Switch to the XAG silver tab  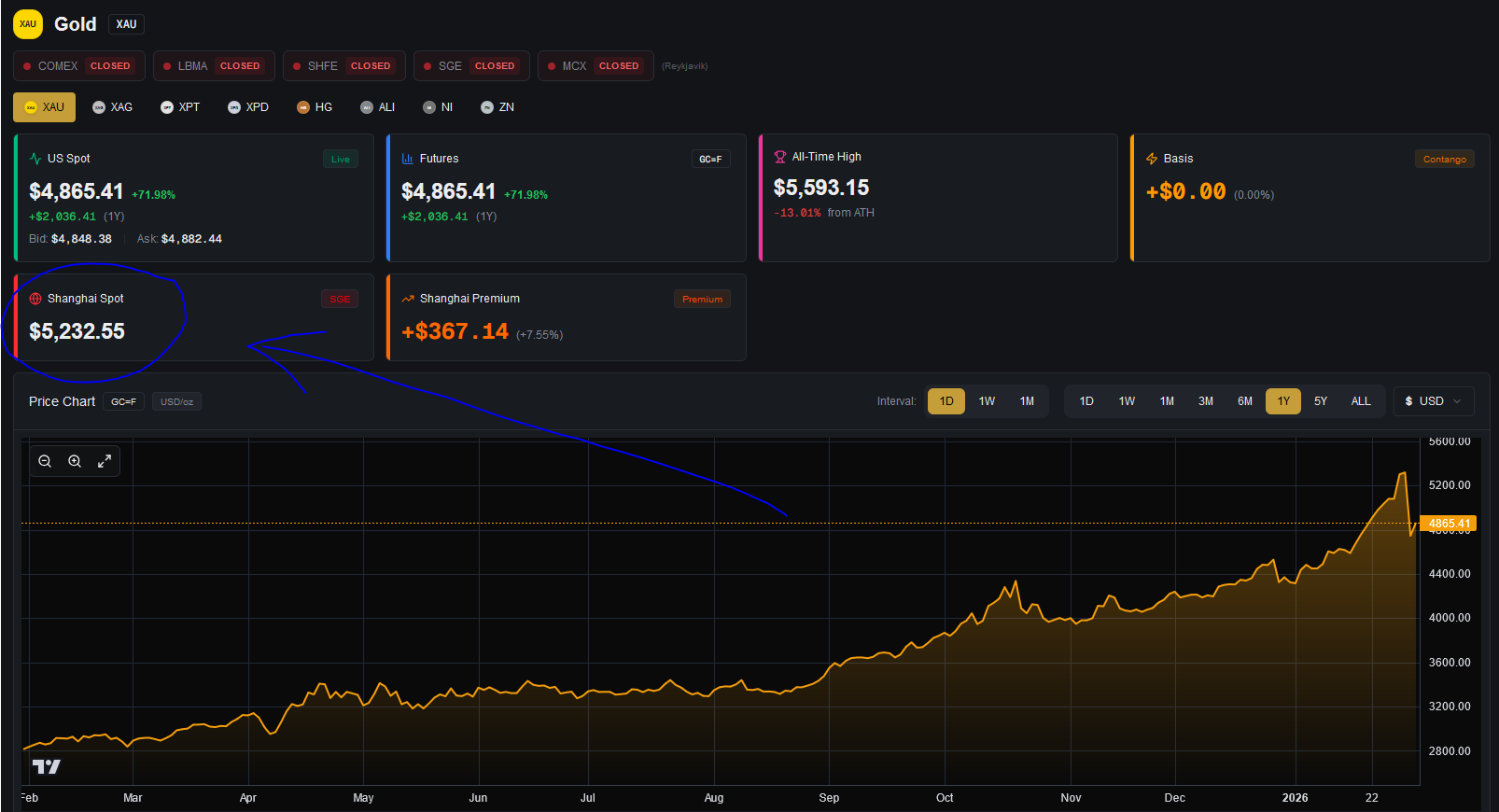113,107
